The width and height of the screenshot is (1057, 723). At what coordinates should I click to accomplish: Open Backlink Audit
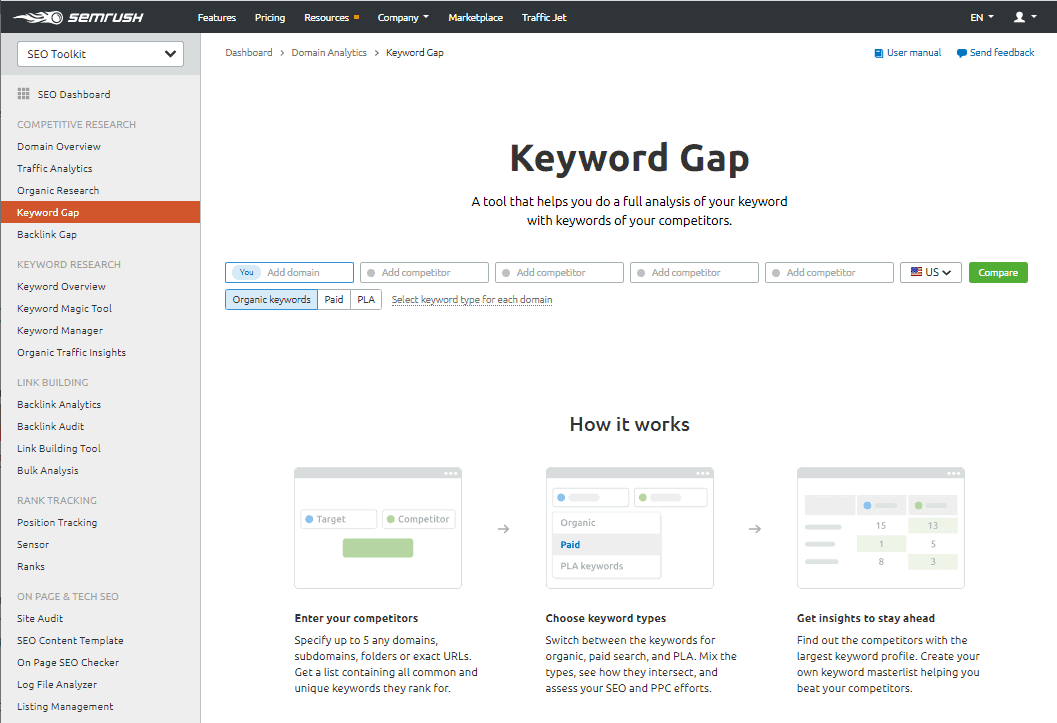(51, 427)
